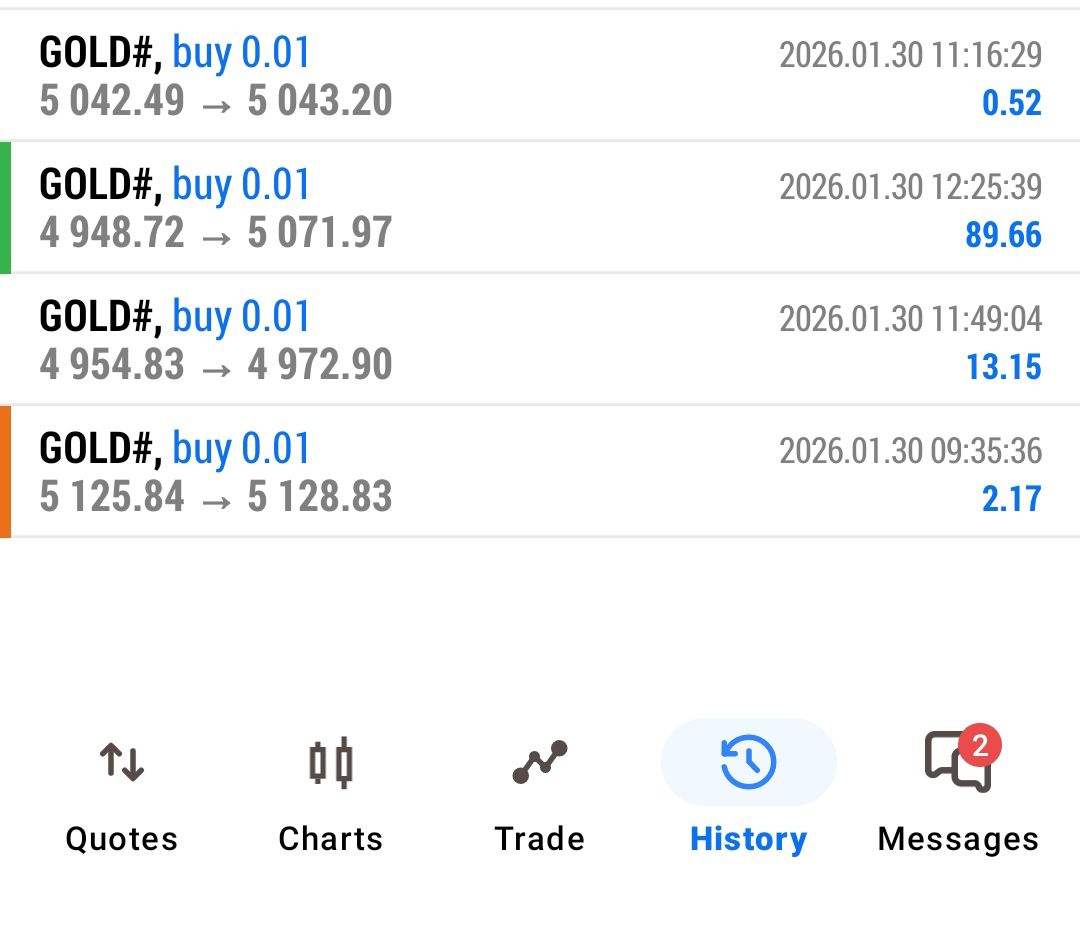
Task: Tap the Quotes up-down arrows icon
Action: (x=121, y=763)
